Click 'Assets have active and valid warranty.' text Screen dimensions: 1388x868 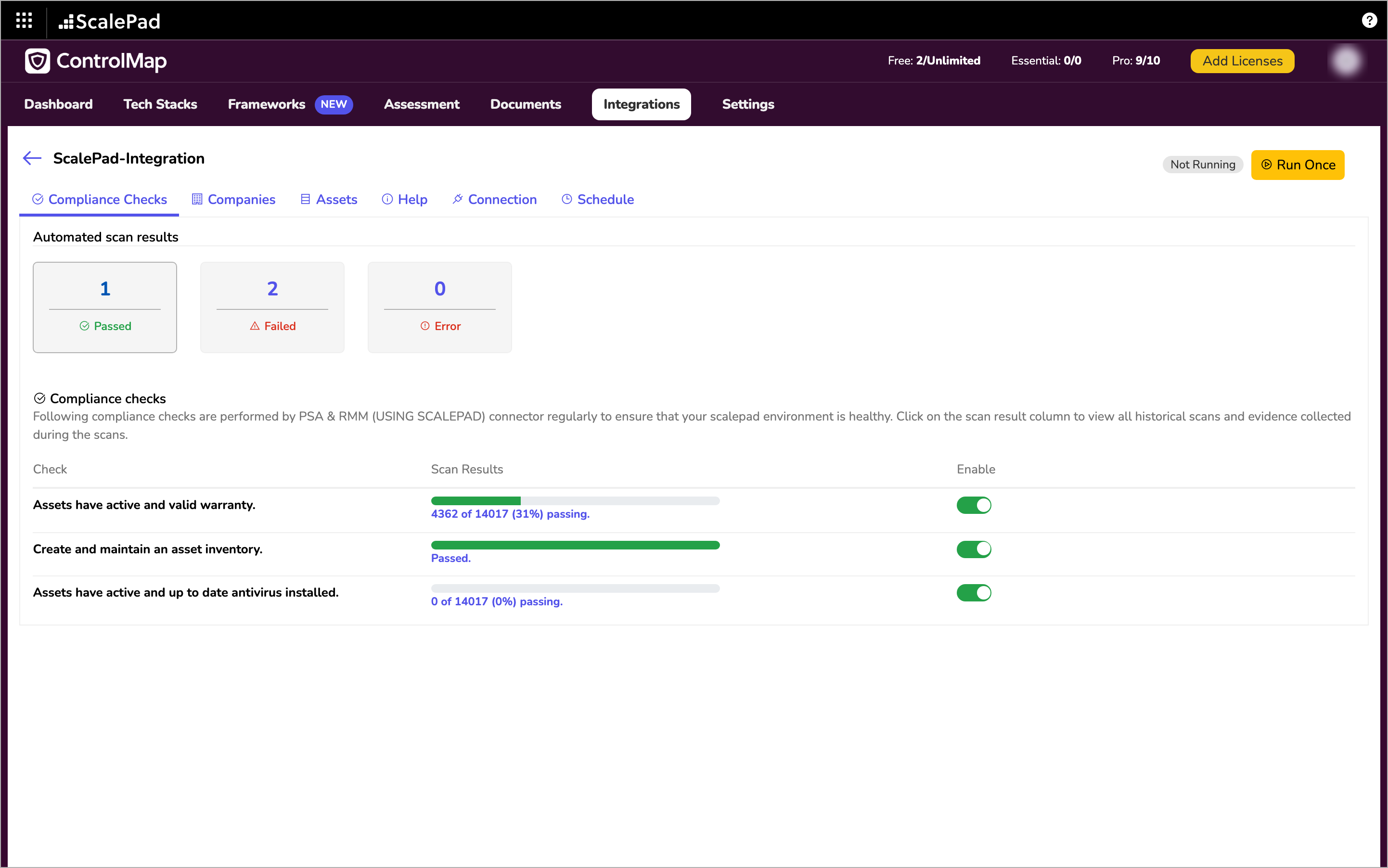point(144,505)
